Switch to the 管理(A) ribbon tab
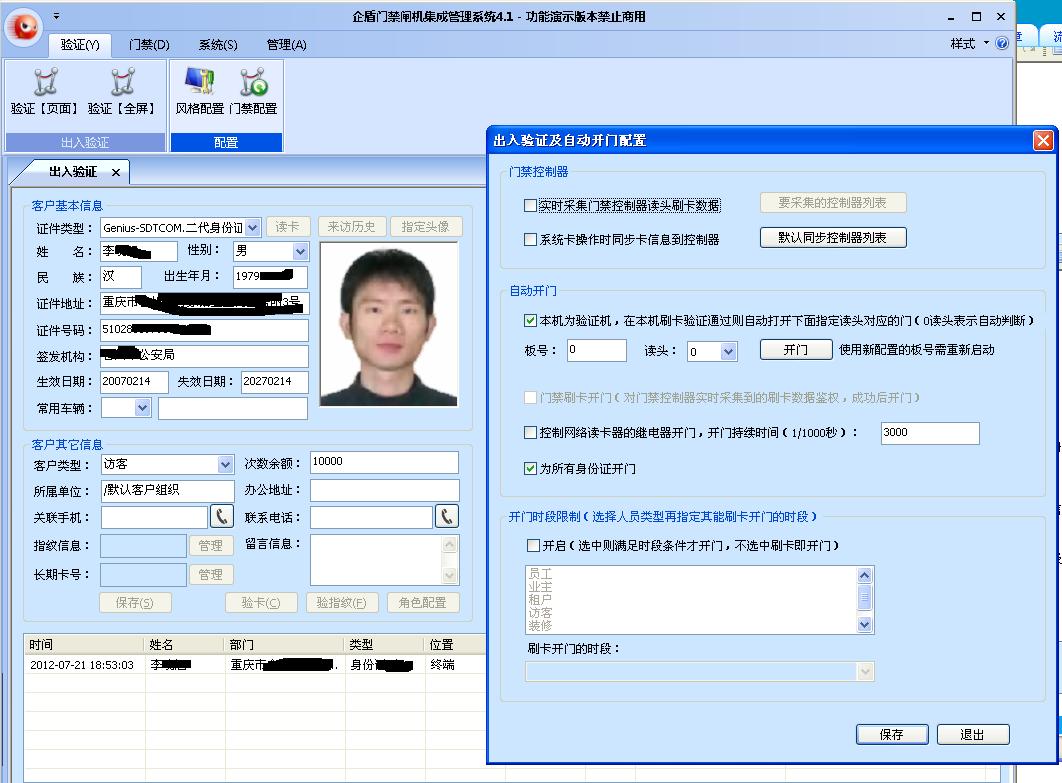Viewport: 1062px width, 783px height. [286, 45]
